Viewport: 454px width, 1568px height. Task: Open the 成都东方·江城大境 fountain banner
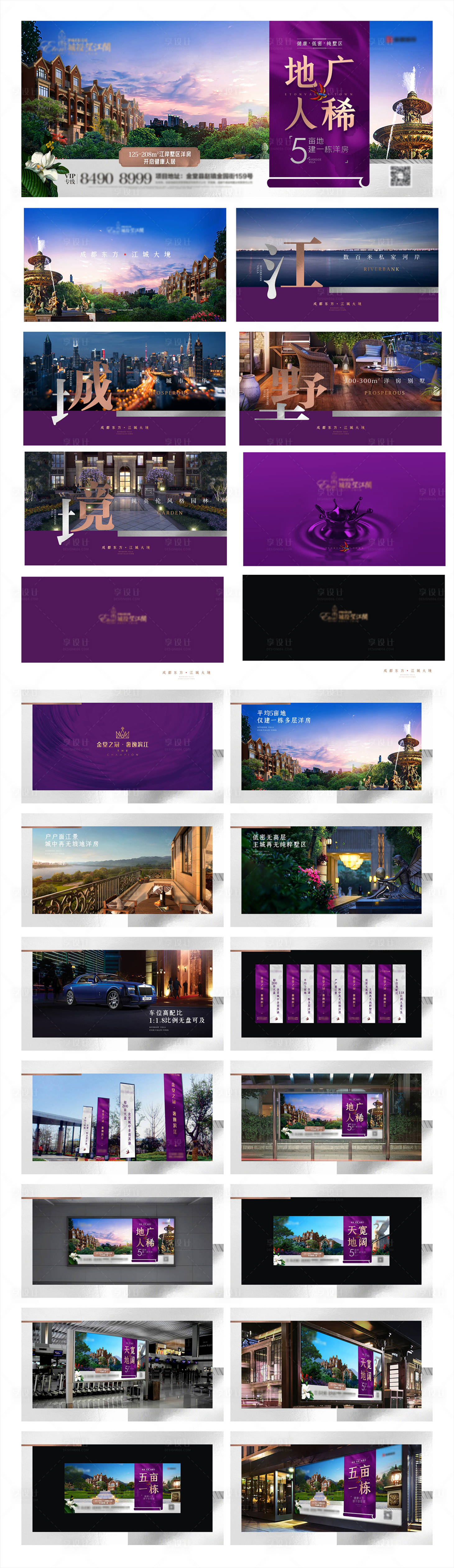tap(125, 265)
